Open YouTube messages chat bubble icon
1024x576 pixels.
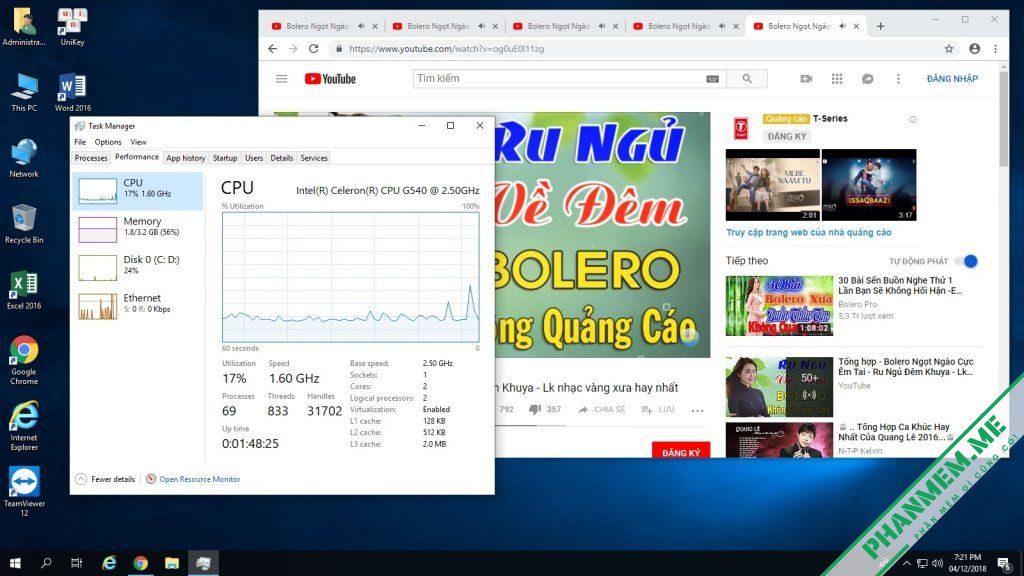click(867, 78)
